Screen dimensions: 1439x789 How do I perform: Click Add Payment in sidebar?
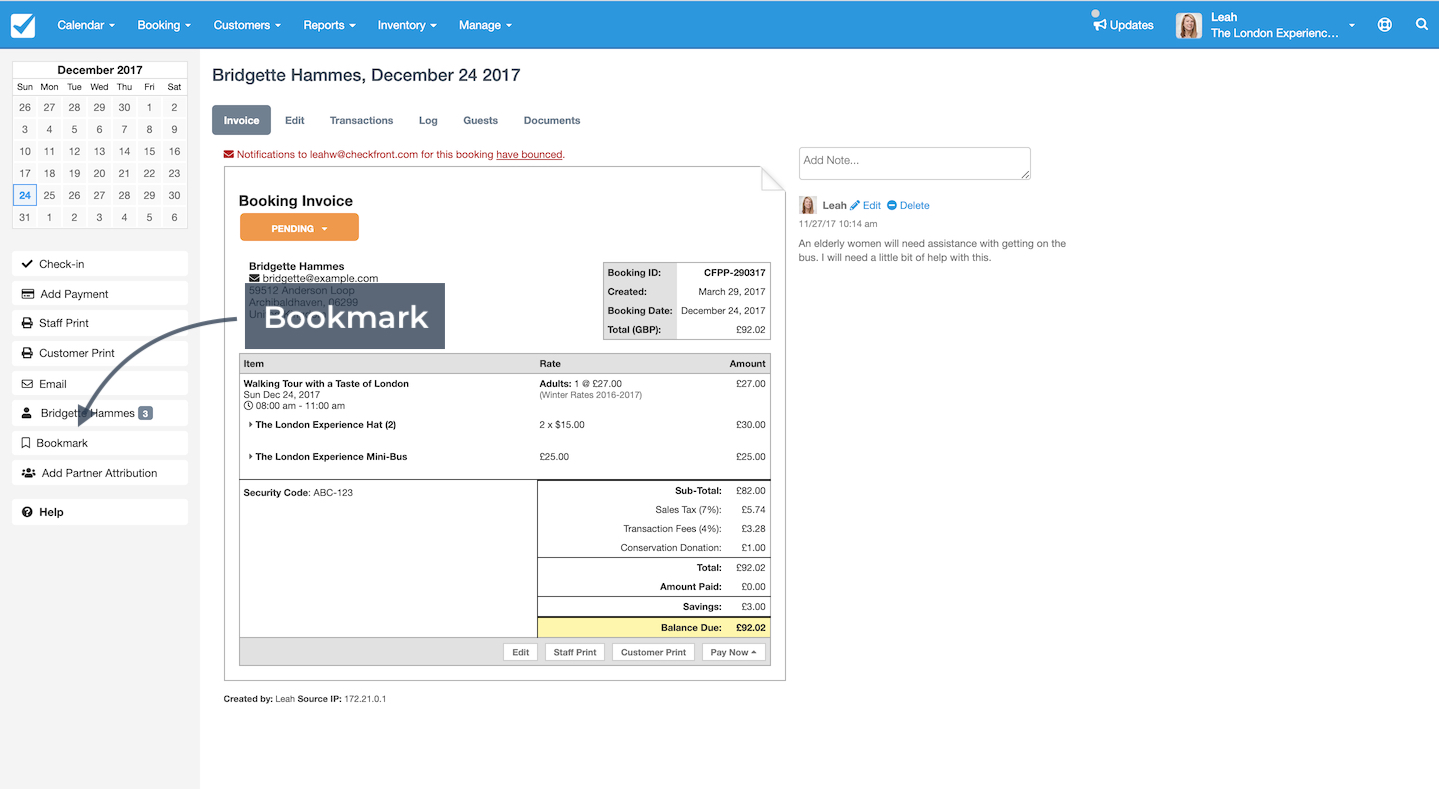click(x=100, y=294)
